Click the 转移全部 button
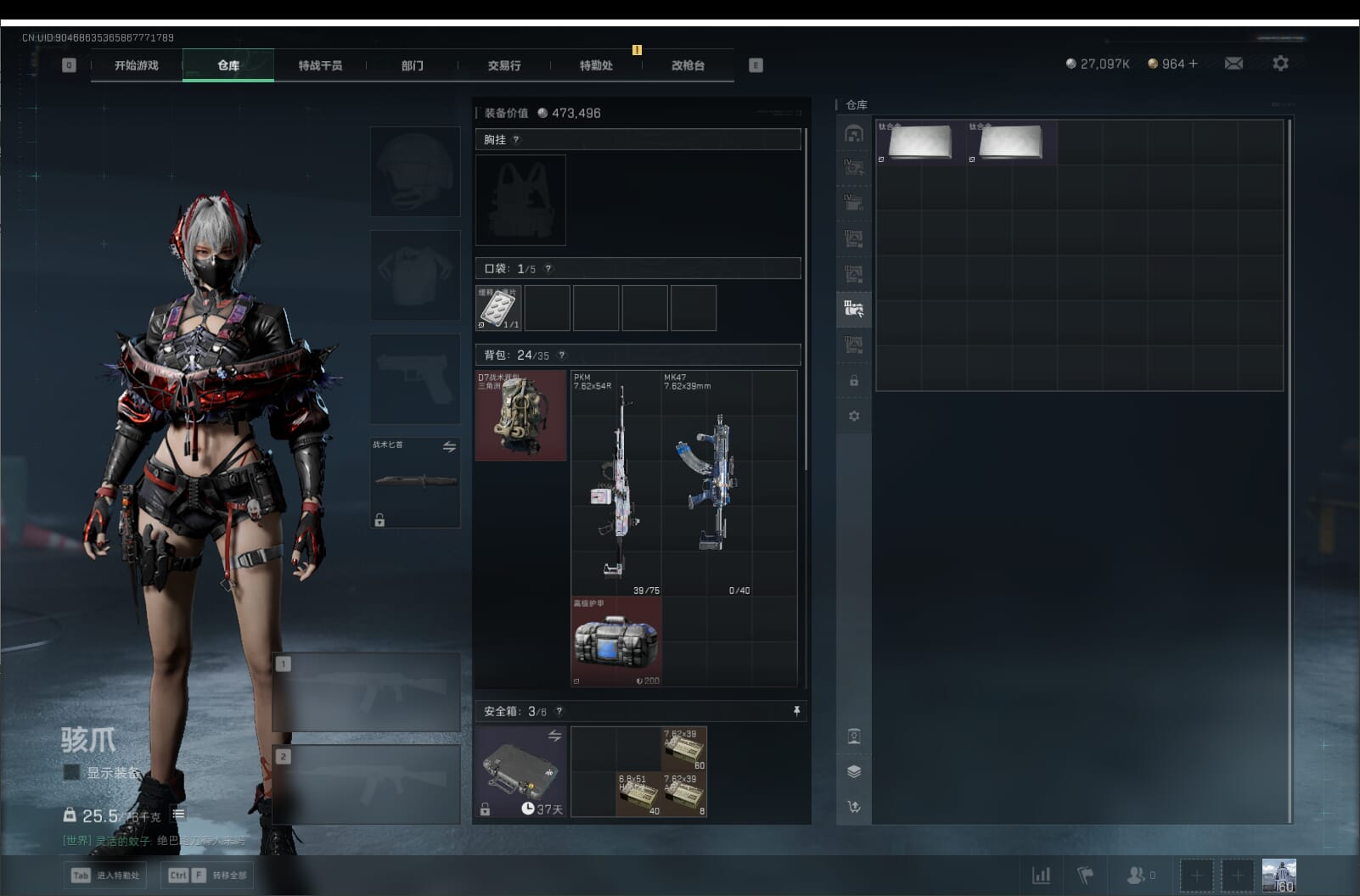 [207, 875]
